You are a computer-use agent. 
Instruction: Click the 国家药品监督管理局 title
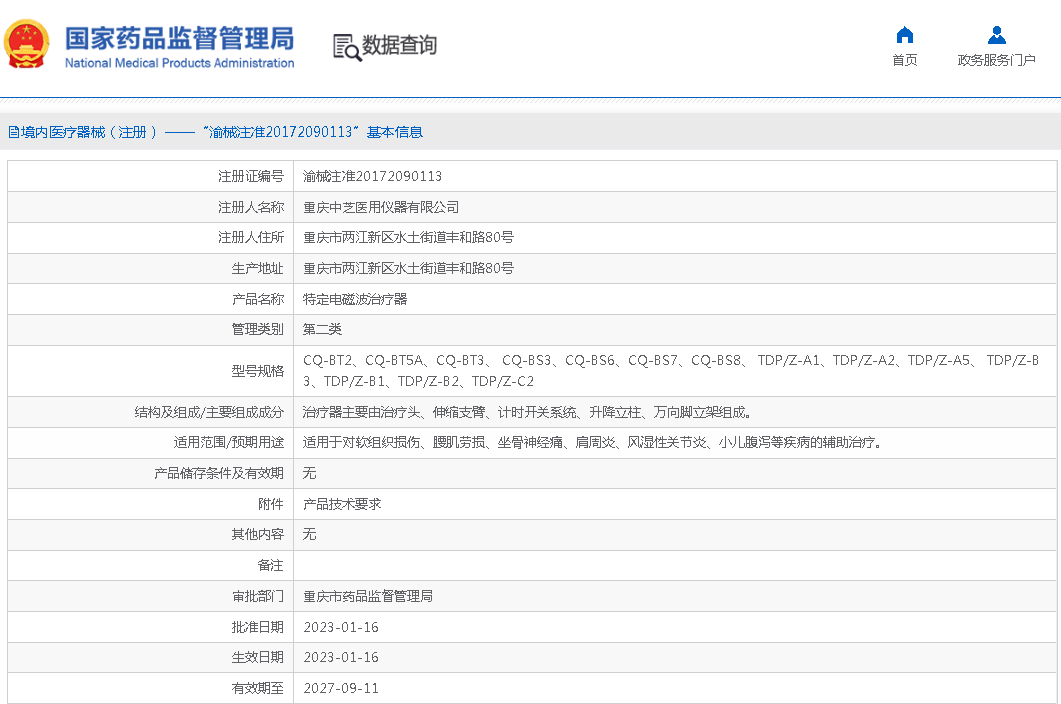click(179, 39)
